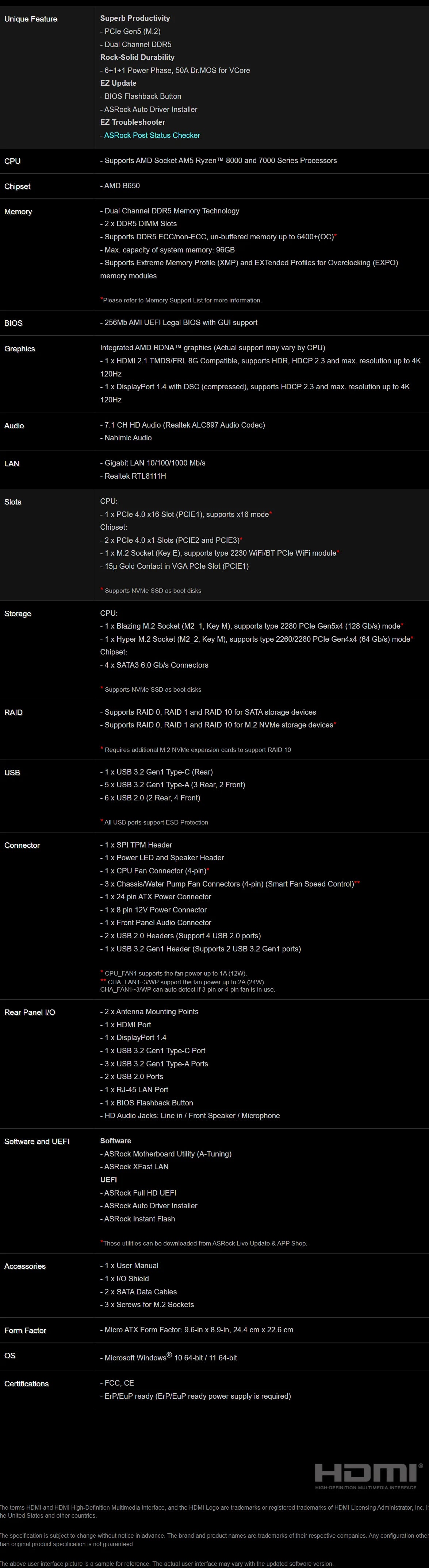429x1568 pixels.
Task: Select the USB 3.2 Gen1 Type-C (Rear) line
Action: pyautogui.click(x=157, y=772)
